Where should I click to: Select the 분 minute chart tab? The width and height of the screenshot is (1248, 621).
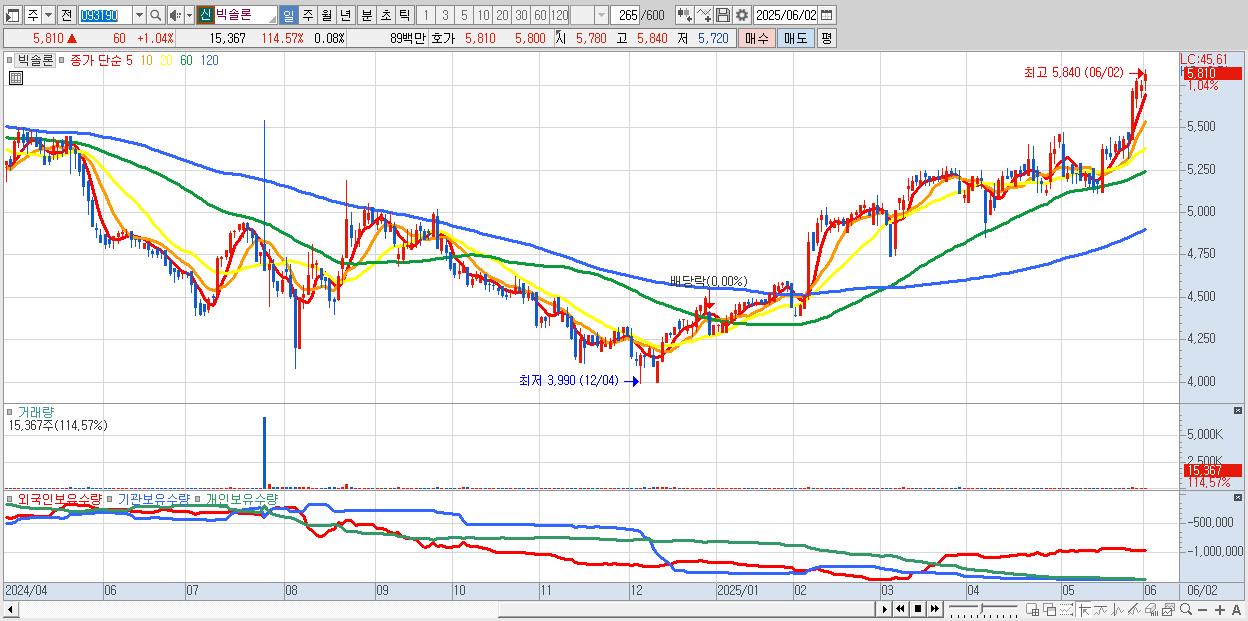pos(366,15)
